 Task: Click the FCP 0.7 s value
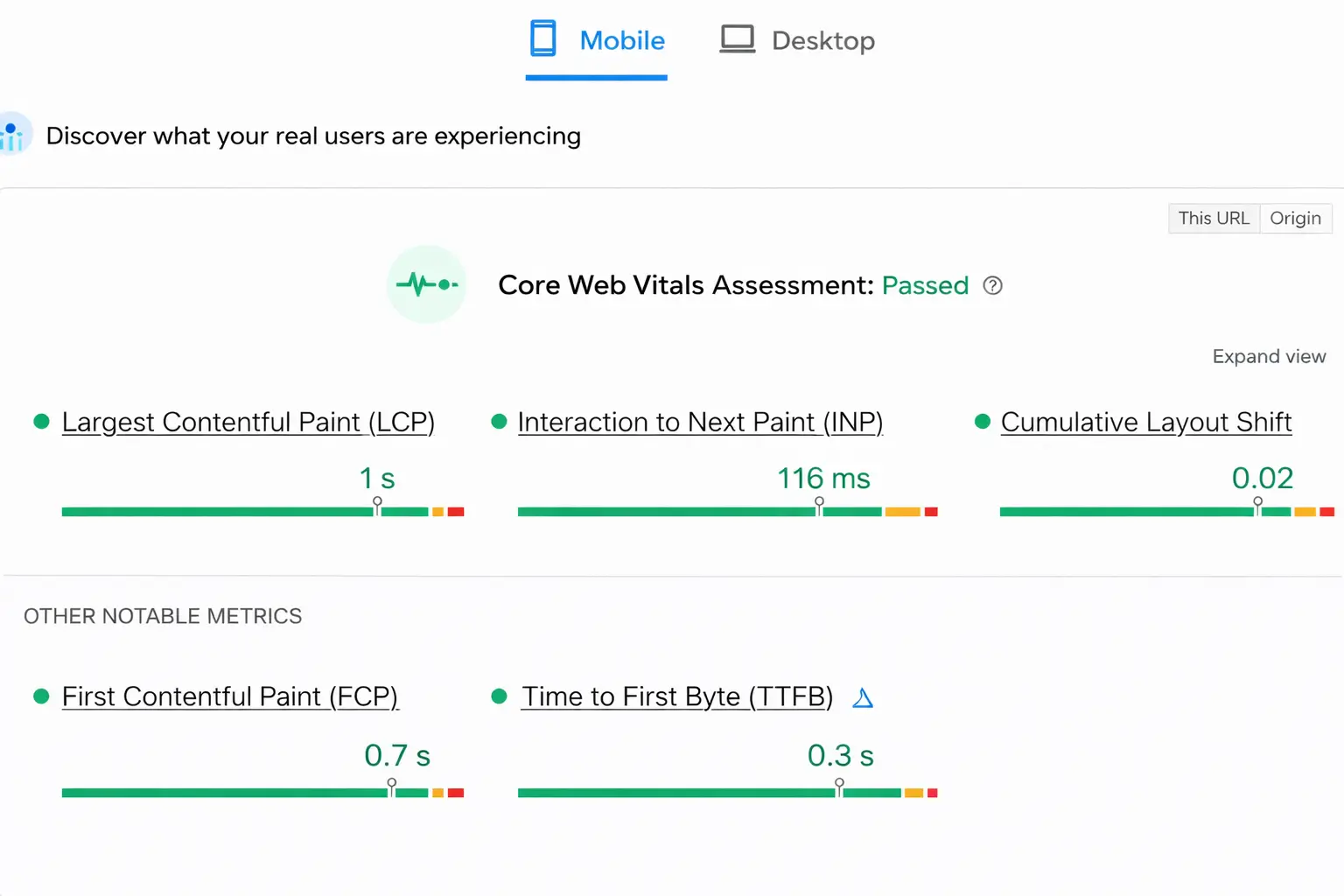tap(397, 755)
